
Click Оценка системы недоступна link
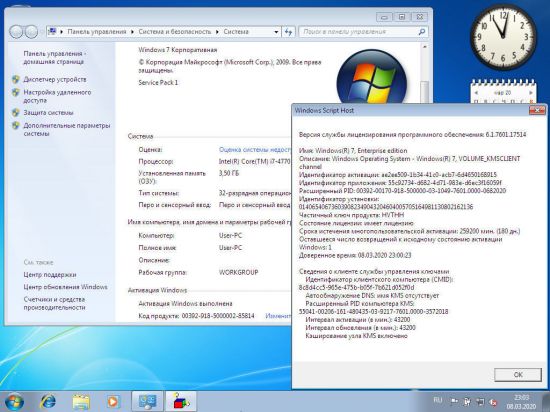pos(255,150)
